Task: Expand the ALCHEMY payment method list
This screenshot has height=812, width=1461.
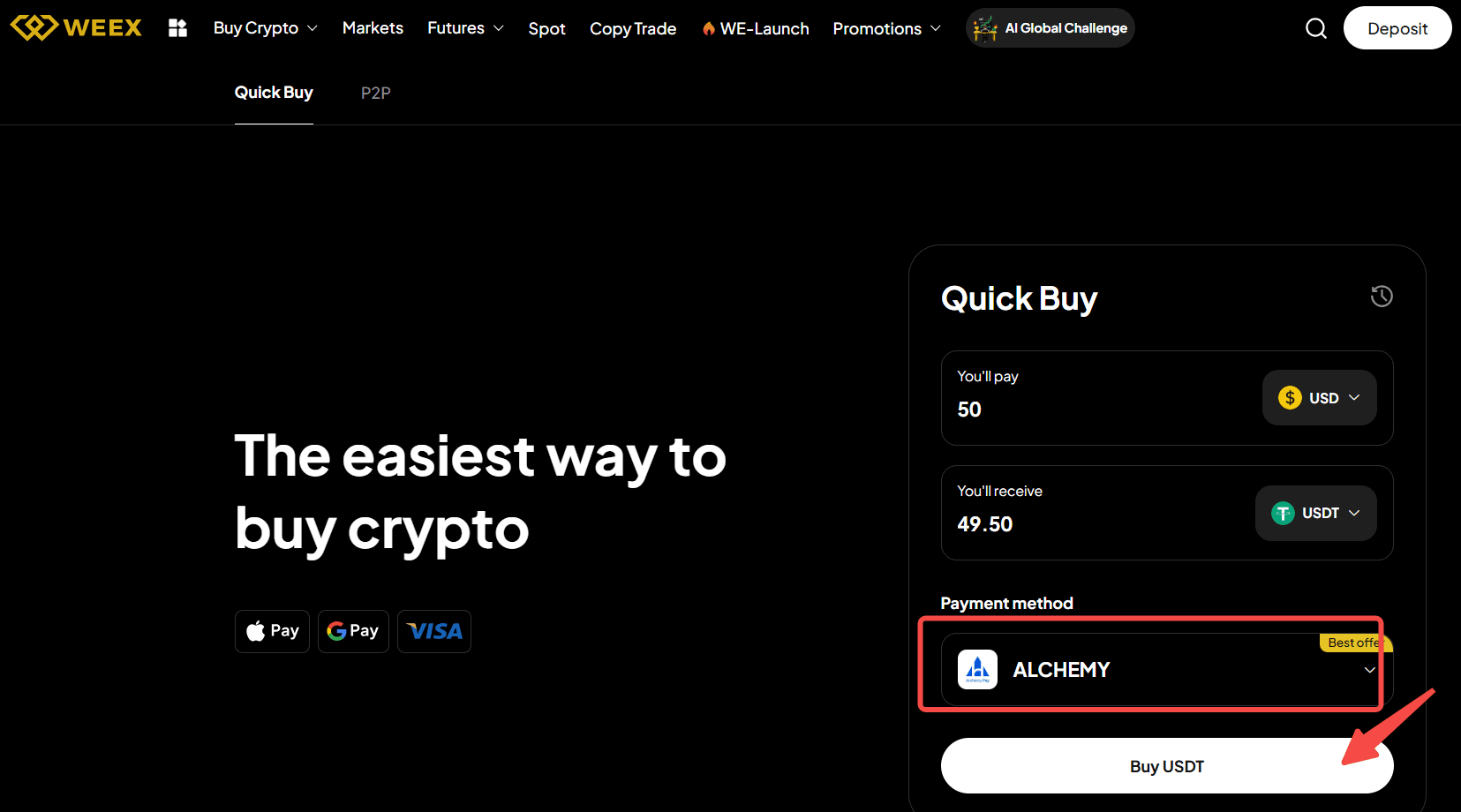Action: 1167,670
